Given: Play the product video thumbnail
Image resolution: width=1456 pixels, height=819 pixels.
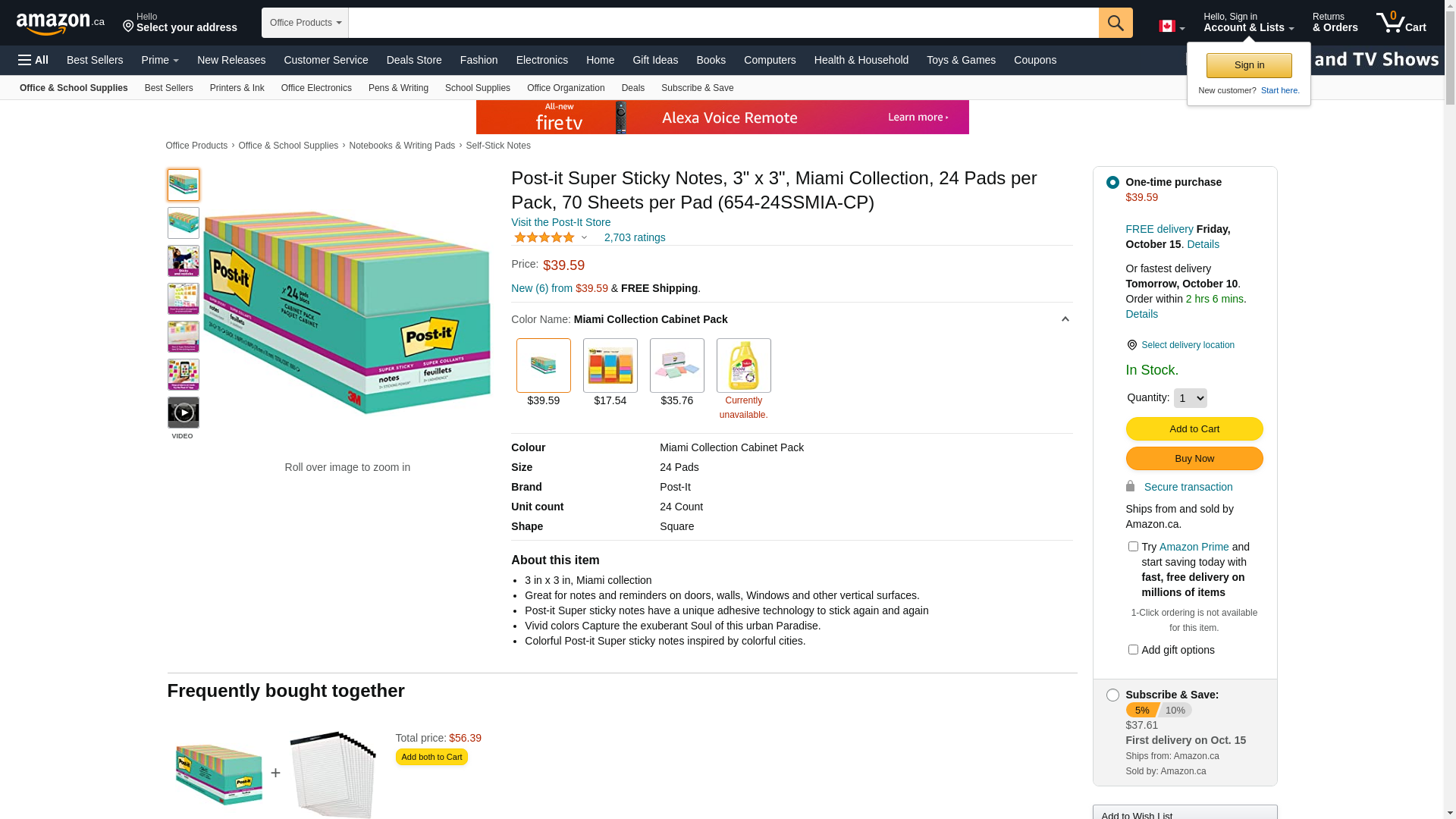Looking at the screenshot, I should tap(184, 413).
